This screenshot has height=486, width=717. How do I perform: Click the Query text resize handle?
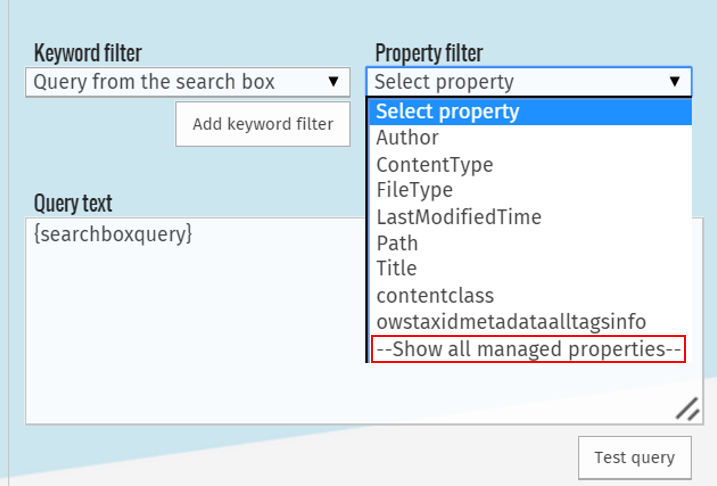[x=687, y=409]
